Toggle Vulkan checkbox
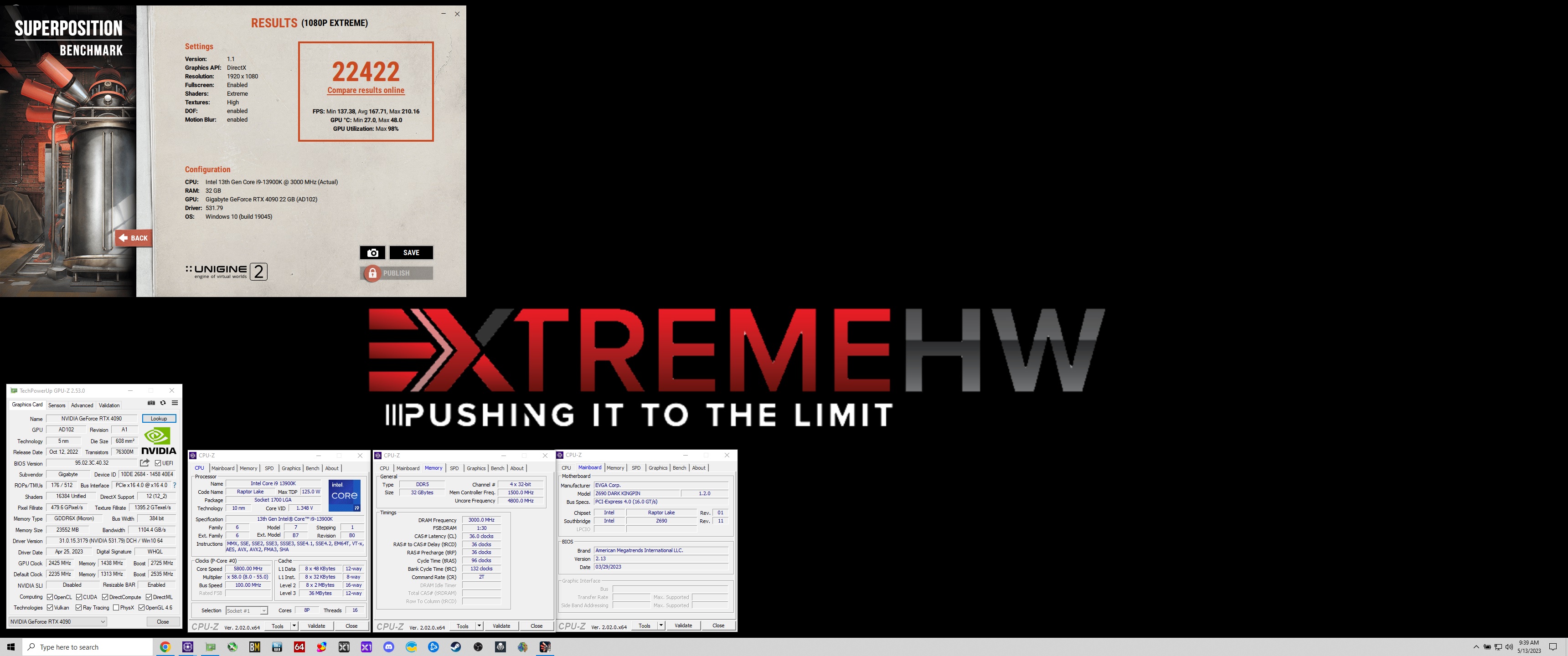This screenshot has width=1568, height=656. (x=50, y=607)
